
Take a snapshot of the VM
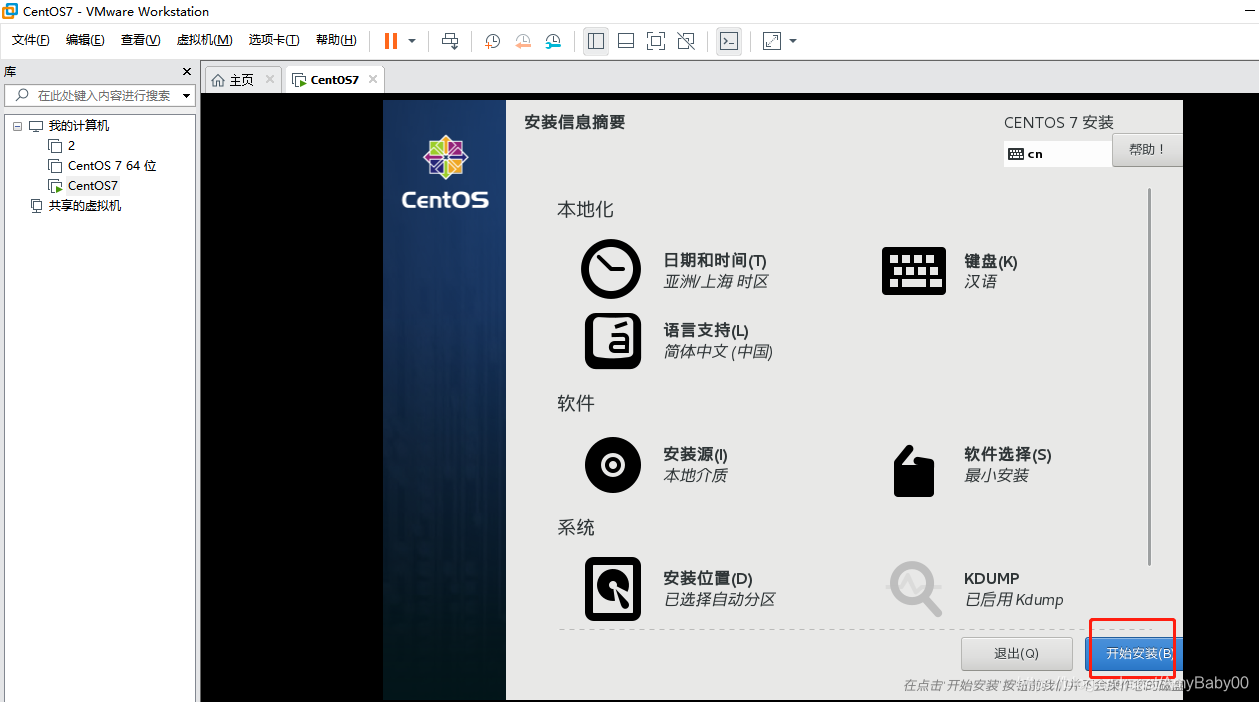coord(493,41)
